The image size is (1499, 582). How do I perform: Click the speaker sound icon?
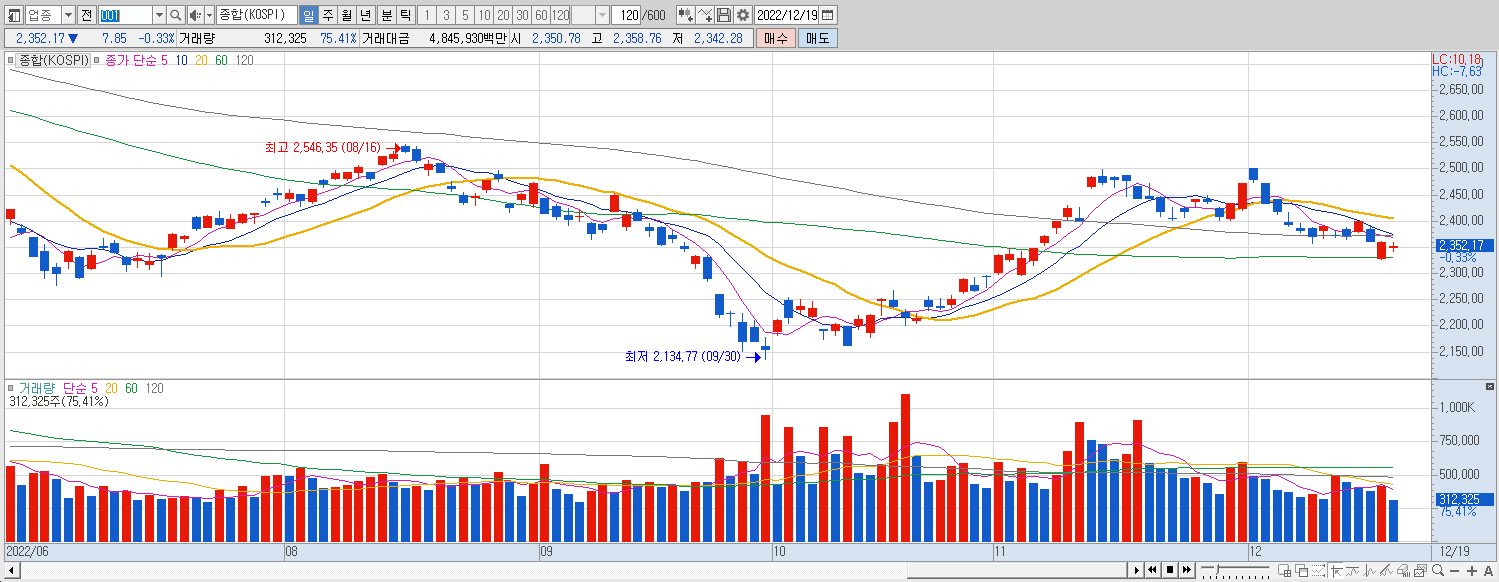[195, 15]
